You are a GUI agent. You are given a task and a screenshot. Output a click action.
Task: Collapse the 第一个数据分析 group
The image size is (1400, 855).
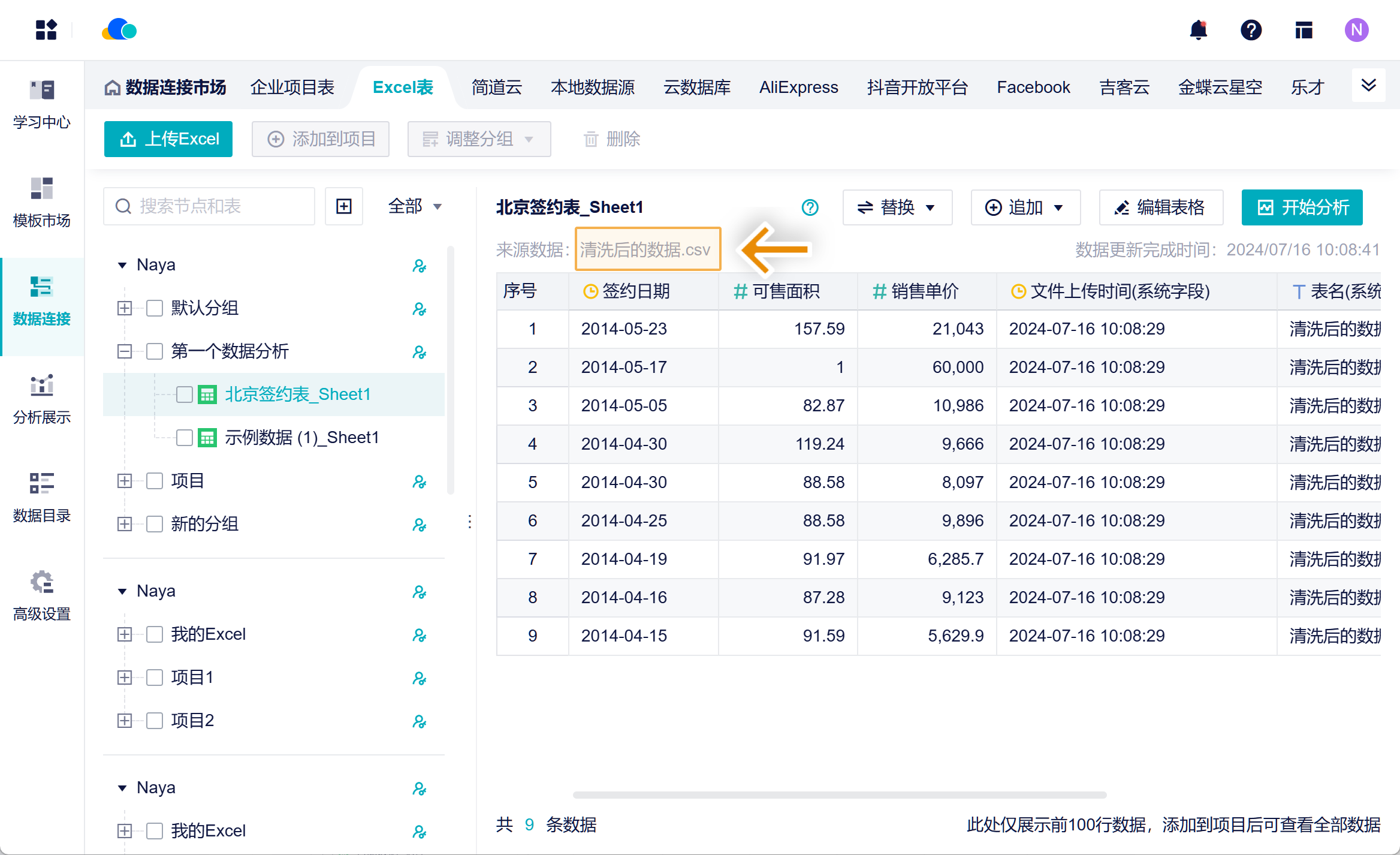125,351
